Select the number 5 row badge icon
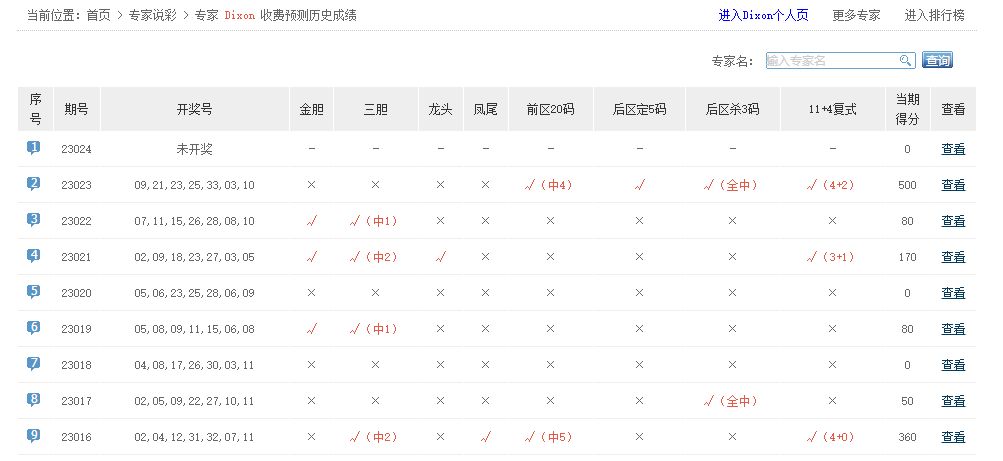The width and height of the screenshot is (1003, 461). [x=34, y=292]
